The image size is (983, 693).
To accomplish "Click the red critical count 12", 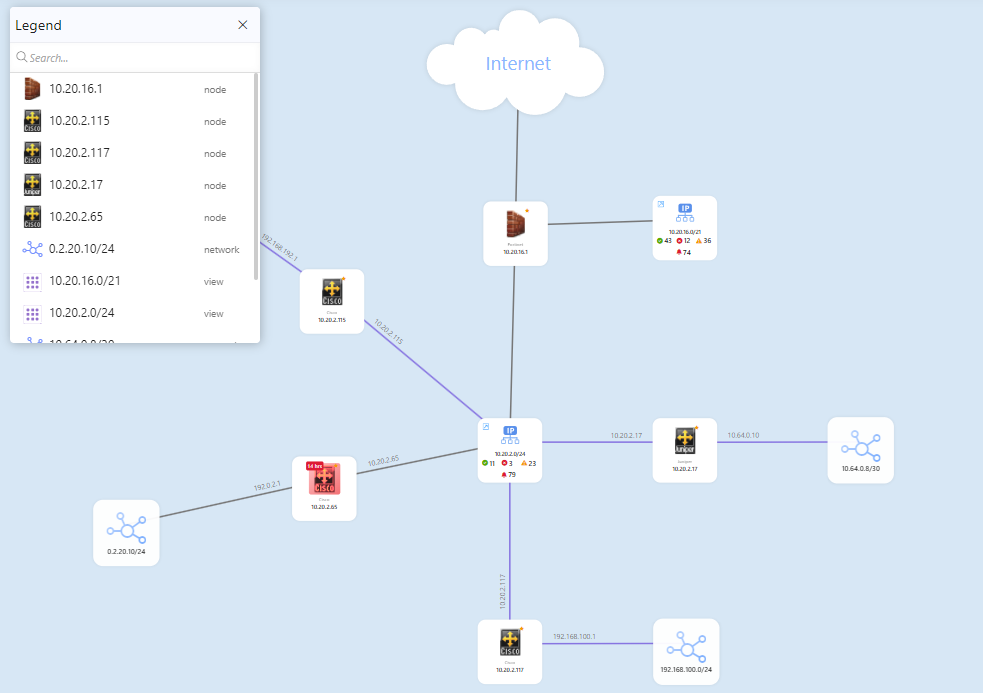I will (x=683, y=241).
